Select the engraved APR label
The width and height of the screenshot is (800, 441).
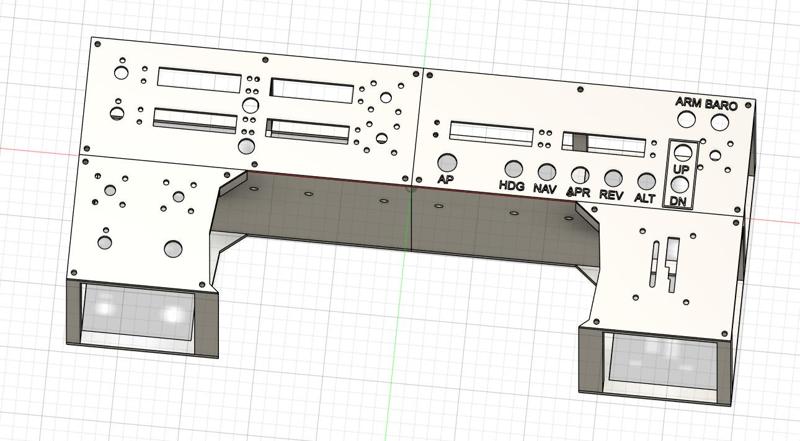point(579,191)
